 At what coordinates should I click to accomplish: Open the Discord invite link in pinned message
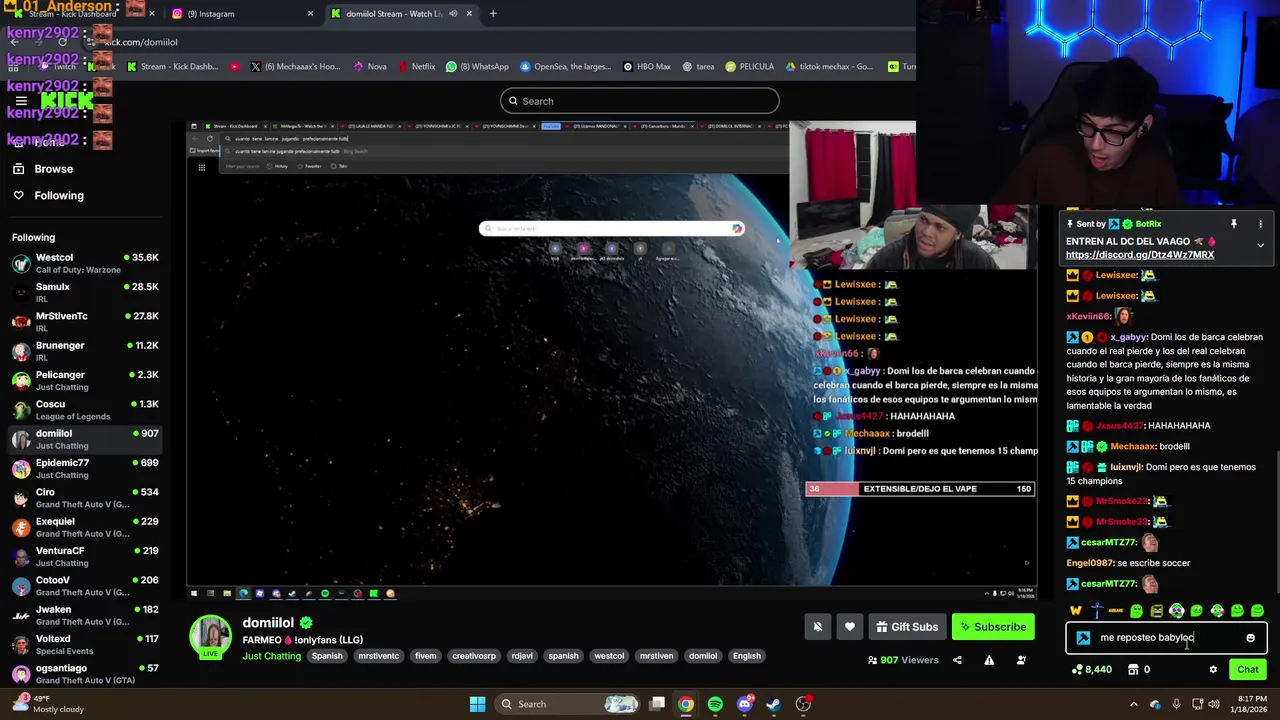pyautogui.click(x=1139, y=255)
